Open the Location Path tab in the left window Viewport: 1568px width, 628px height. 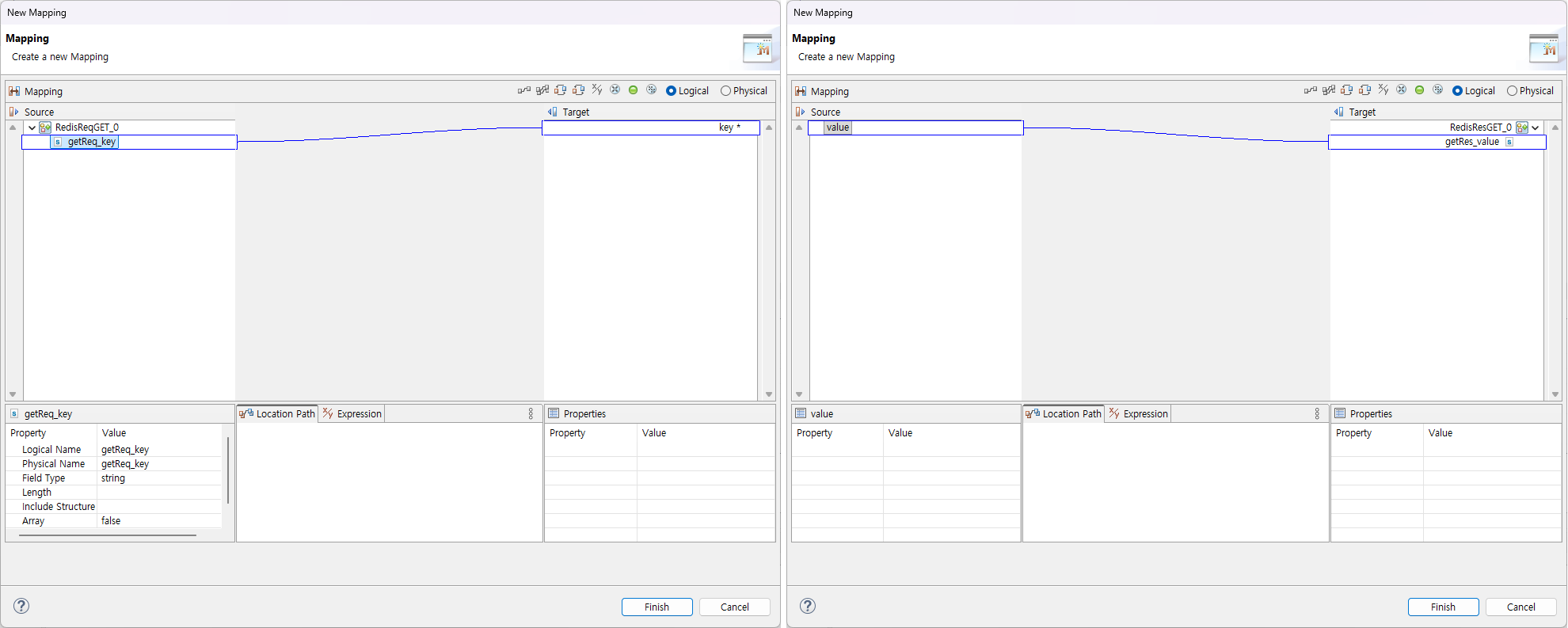click(x=277, y=414)
